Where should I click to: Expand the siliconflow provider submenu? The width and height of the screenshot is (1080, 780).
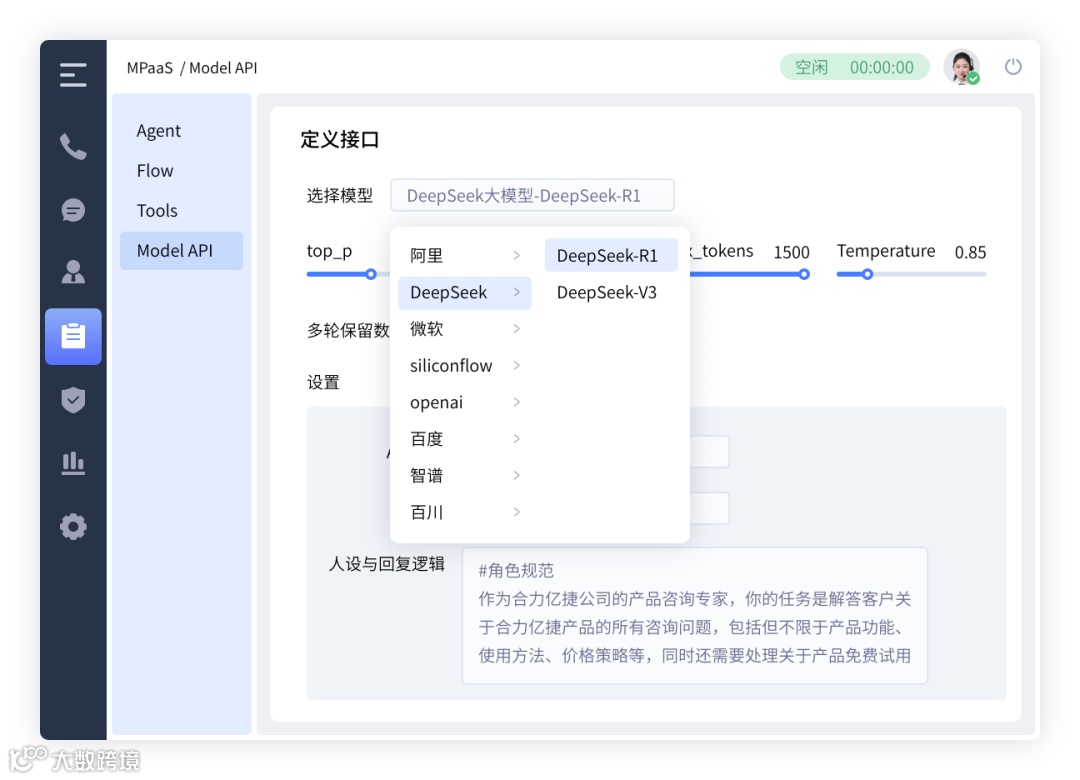pos(465,366)
